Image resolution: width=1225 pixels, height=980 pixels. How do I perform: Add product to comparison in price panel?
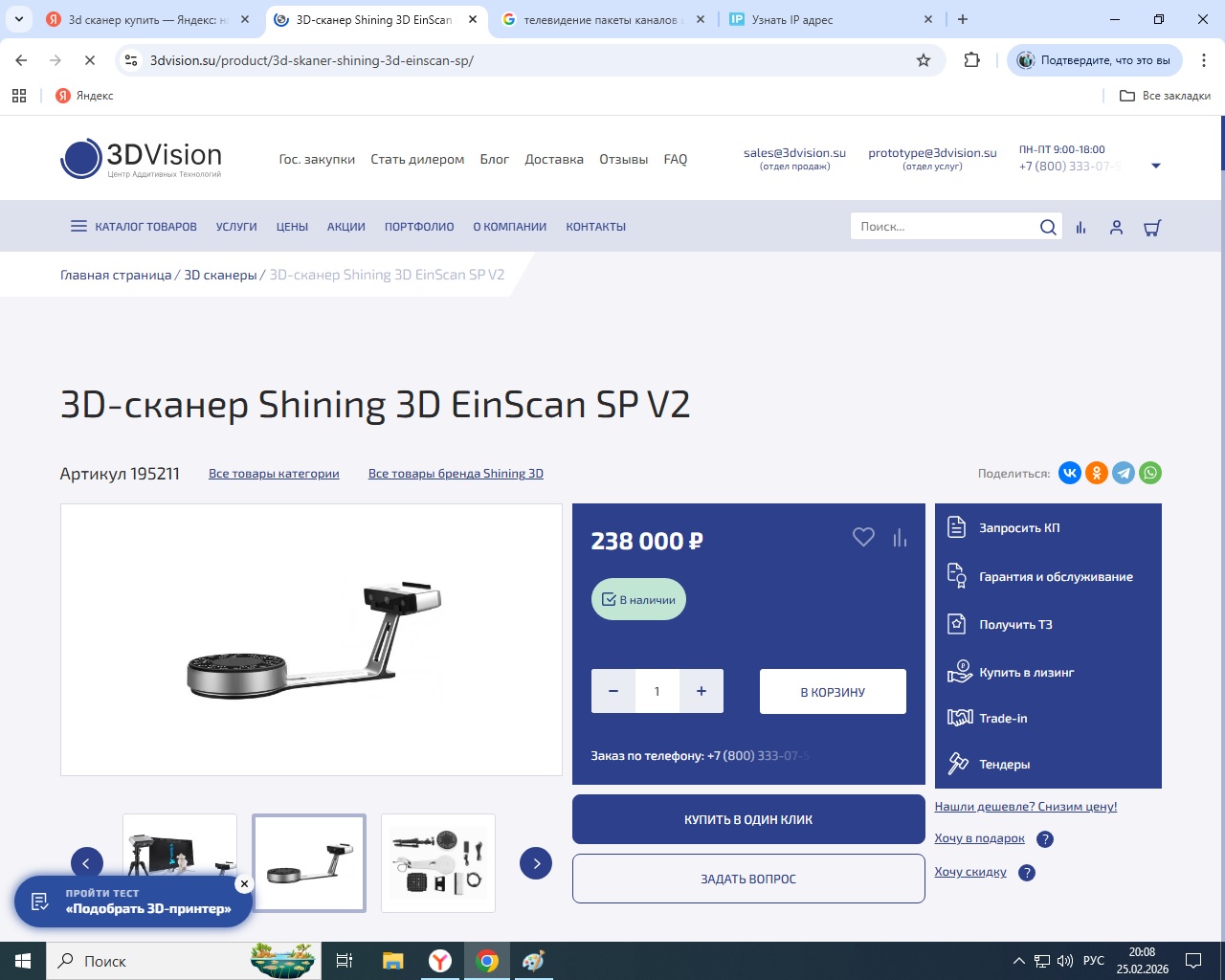[x=900, y=539]
